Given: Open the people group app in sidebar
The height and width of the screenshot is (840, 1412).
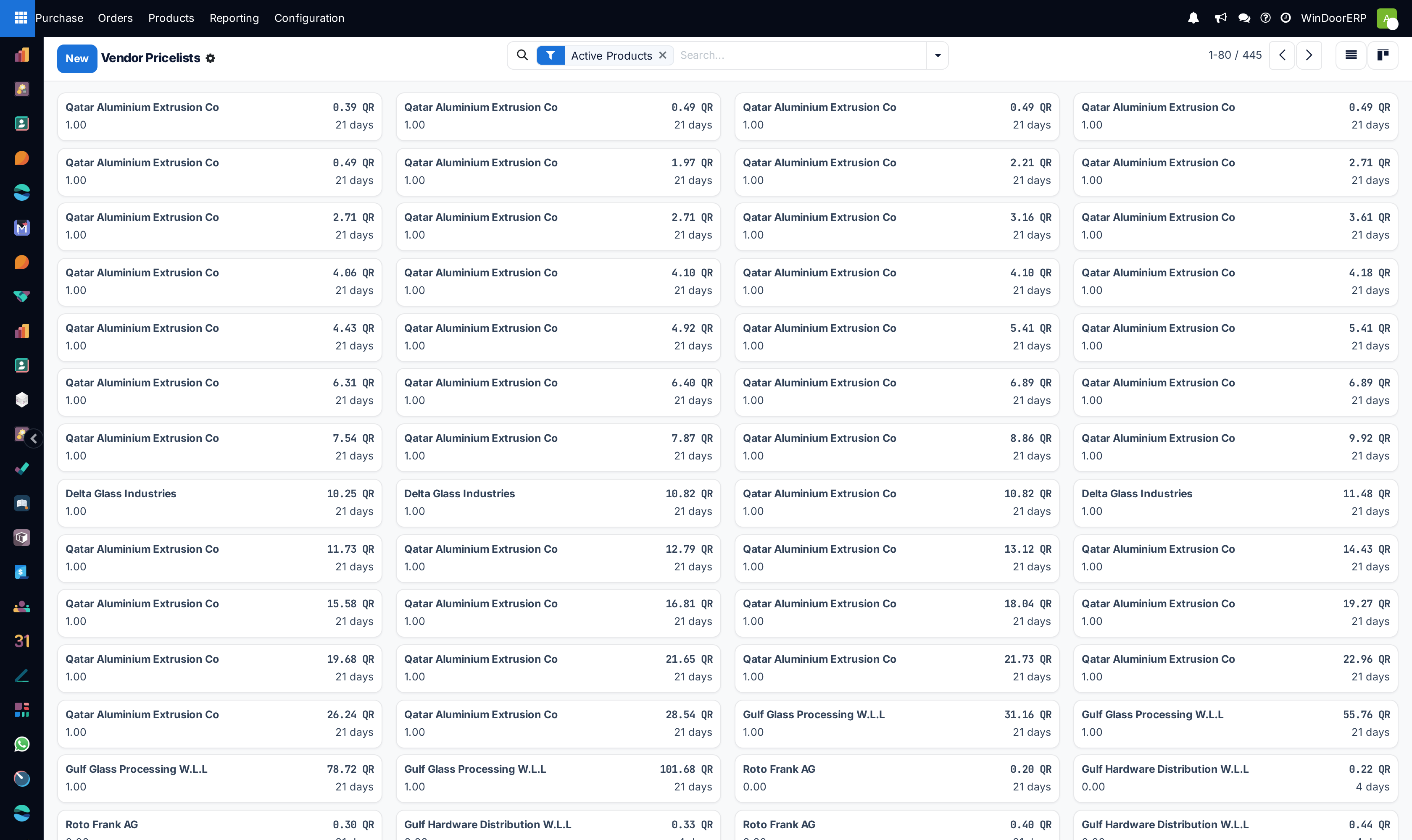Looking at the screenshot, I should click(x=21, y=607).
